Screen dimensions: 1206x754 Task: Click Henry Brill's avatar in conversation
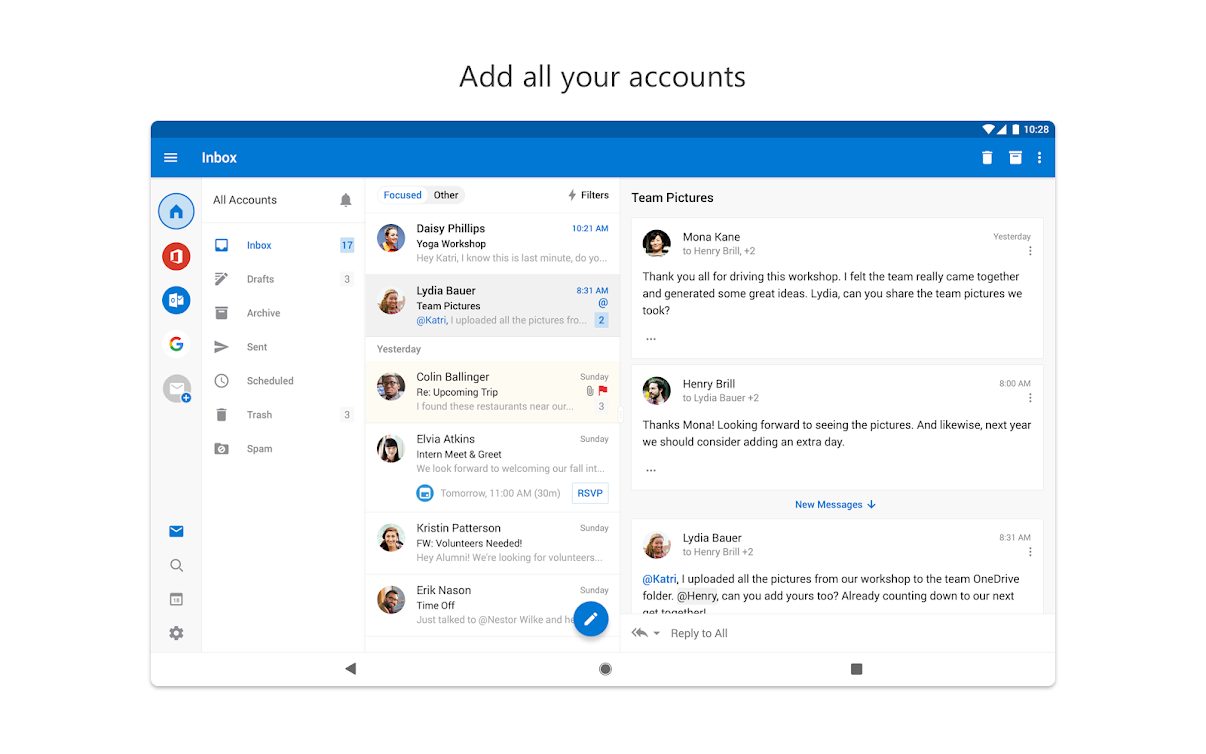coord(657,391)
